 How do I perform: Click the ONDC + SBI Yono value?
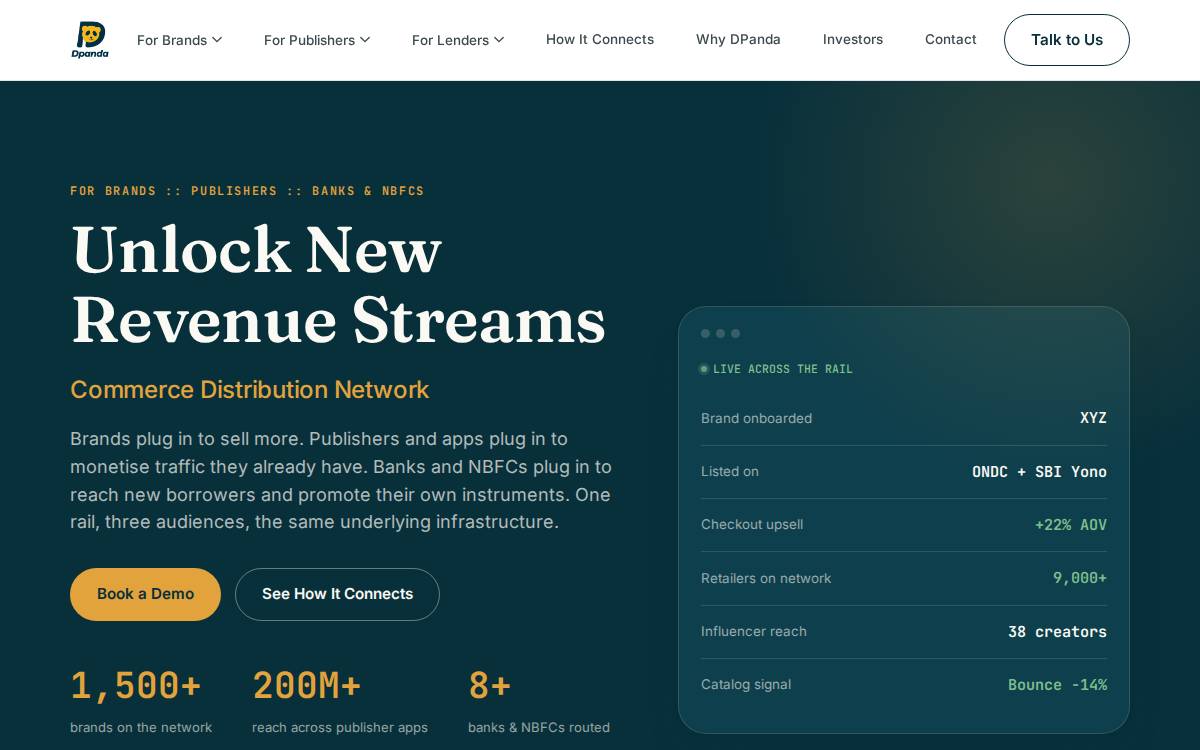click(x=1040, y=472)
